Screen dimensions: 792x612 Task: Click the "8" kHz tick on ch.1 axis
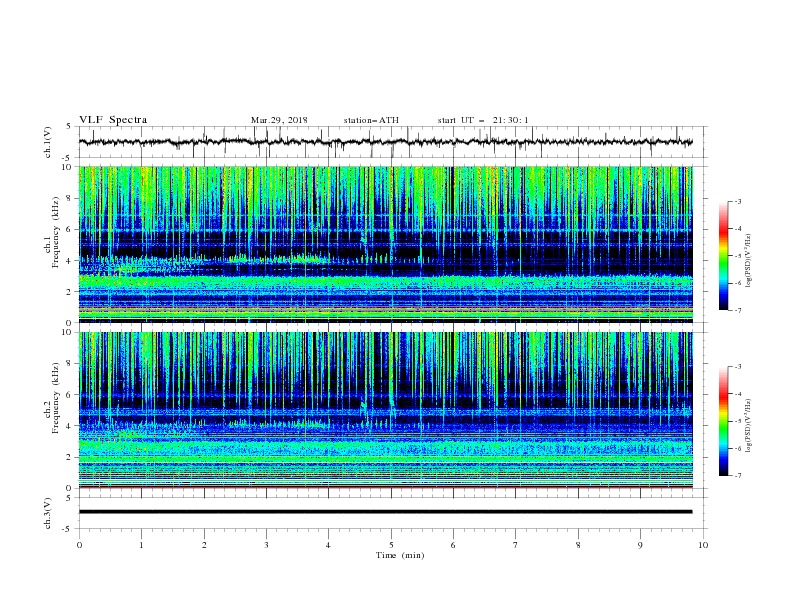(70, 198)
